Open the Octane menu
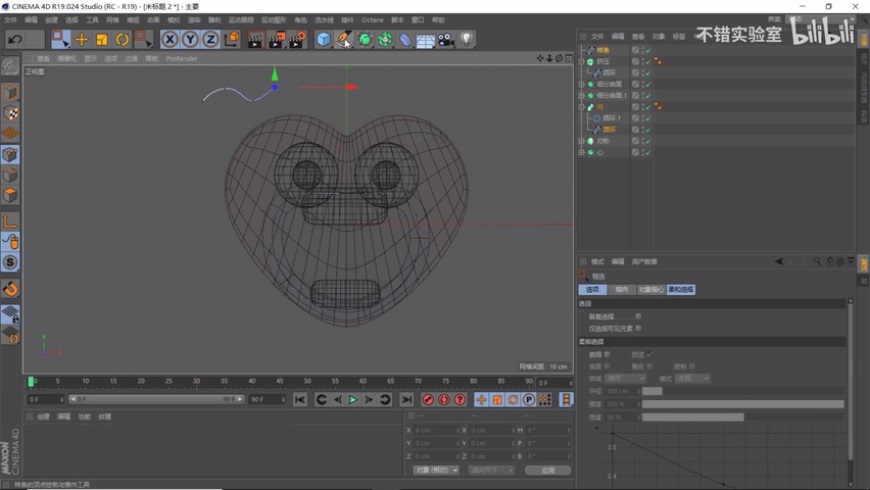The width and height of the screenshot is (870, 490). click(372, 20)
